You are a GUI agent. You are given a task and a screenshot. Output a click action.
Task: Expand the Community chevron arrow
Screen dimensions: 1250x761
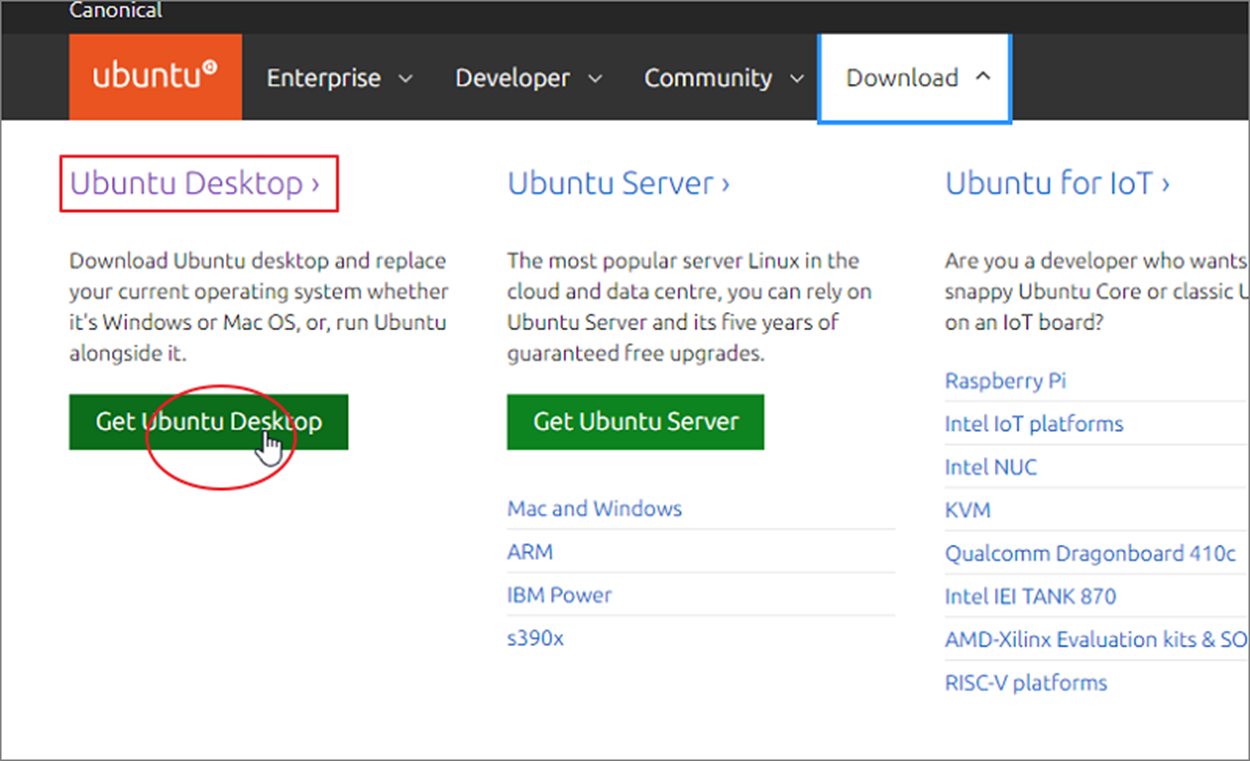[797, 79]
